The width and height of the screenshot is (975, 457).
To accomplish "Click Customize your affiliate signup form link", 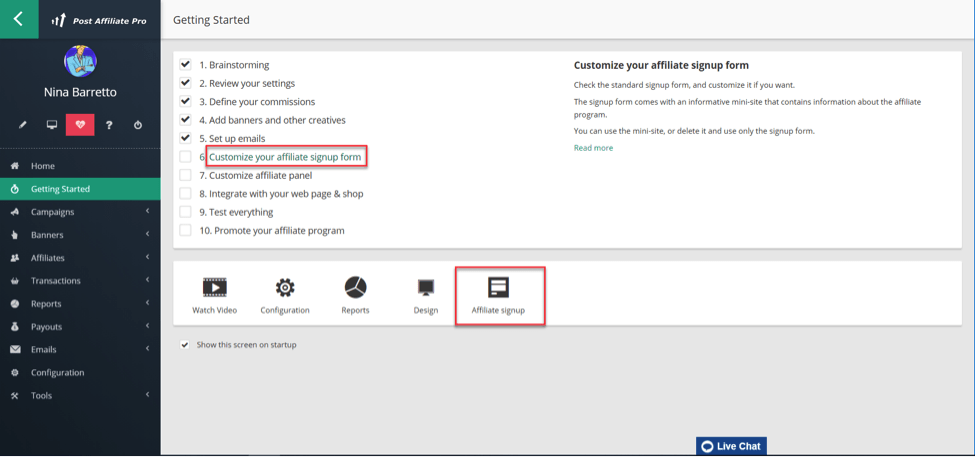I will pos(285,157).
